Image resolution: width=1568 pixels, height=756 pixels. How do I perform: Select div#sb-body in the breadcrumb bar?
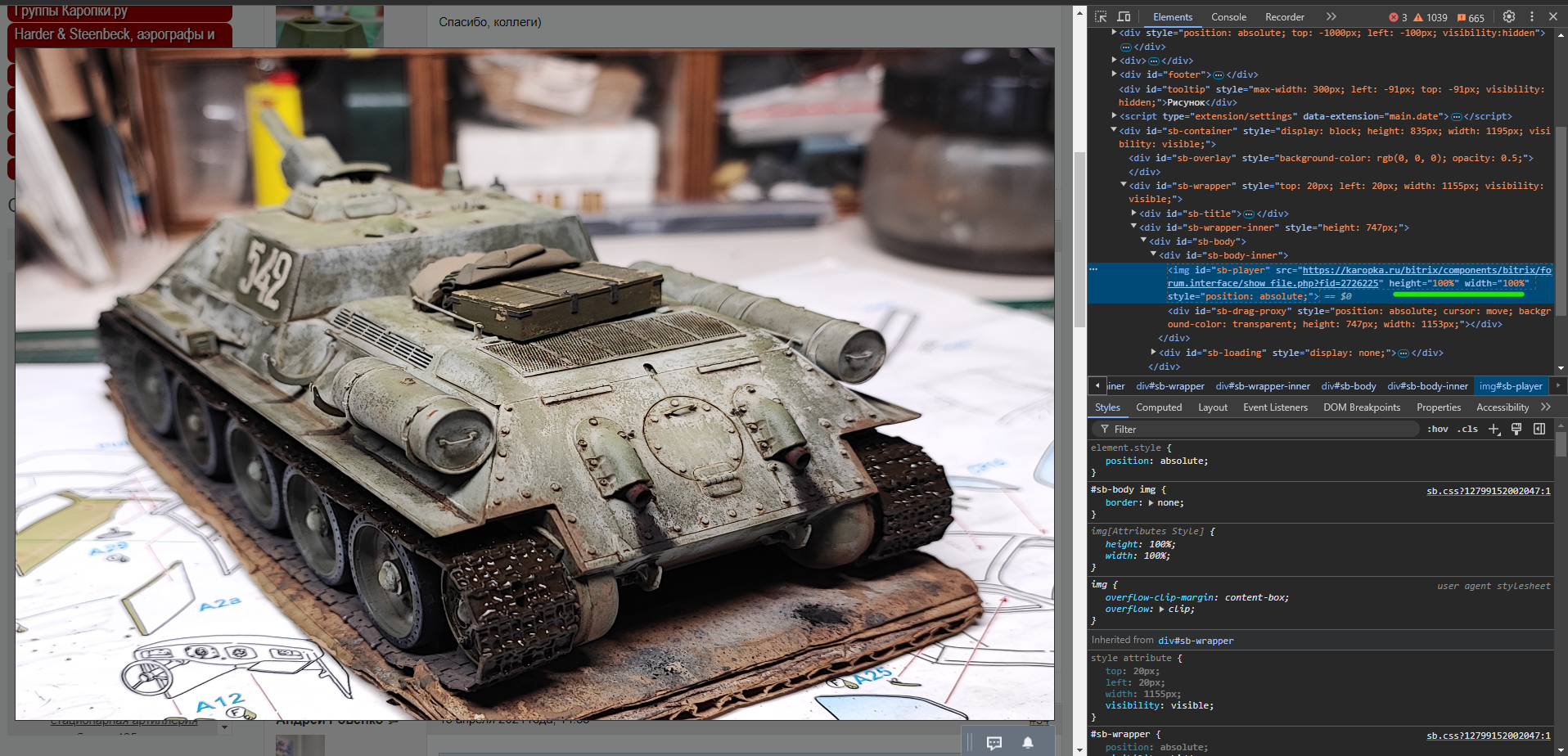click(x=1348, y=386)
